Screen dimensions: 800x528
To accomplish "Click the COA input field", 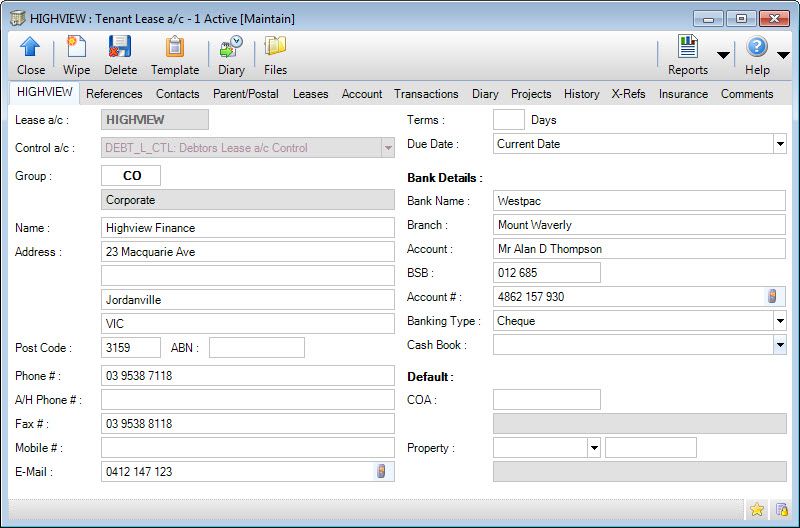I will pyautogui.click(x=547, y=399).
